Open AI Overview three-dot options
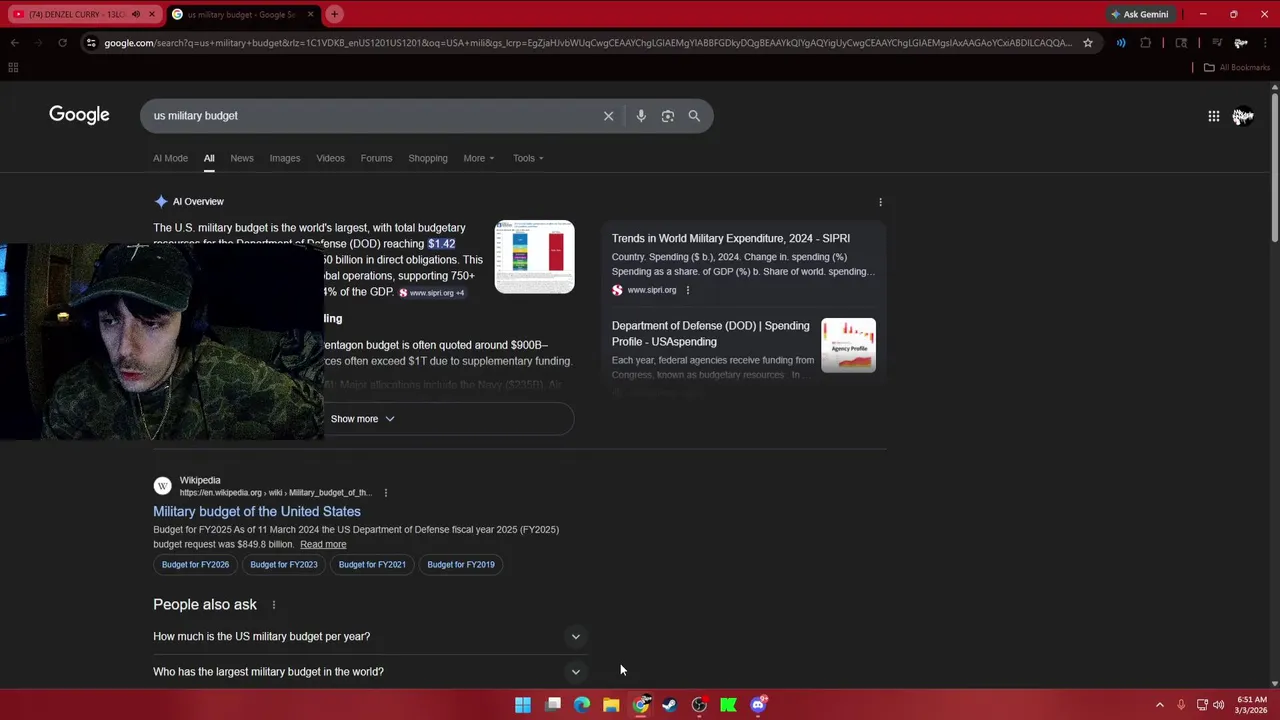The height and width of the screenshot is (720, 1280). click(x=880, y=202)
